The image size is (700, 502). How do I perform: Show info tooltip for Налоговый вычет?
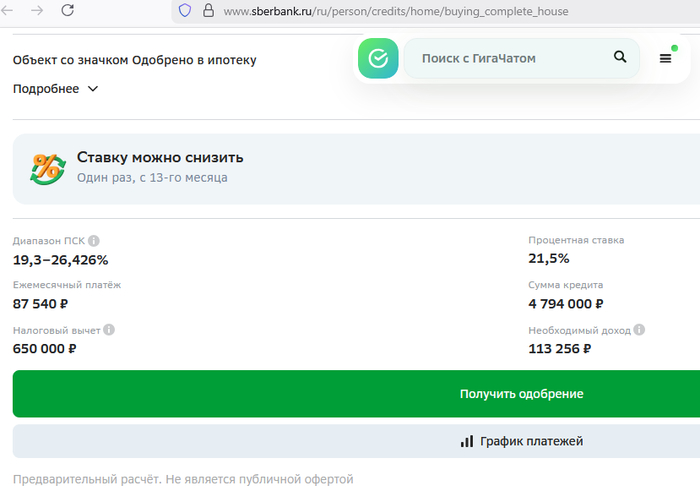point(109,330)
